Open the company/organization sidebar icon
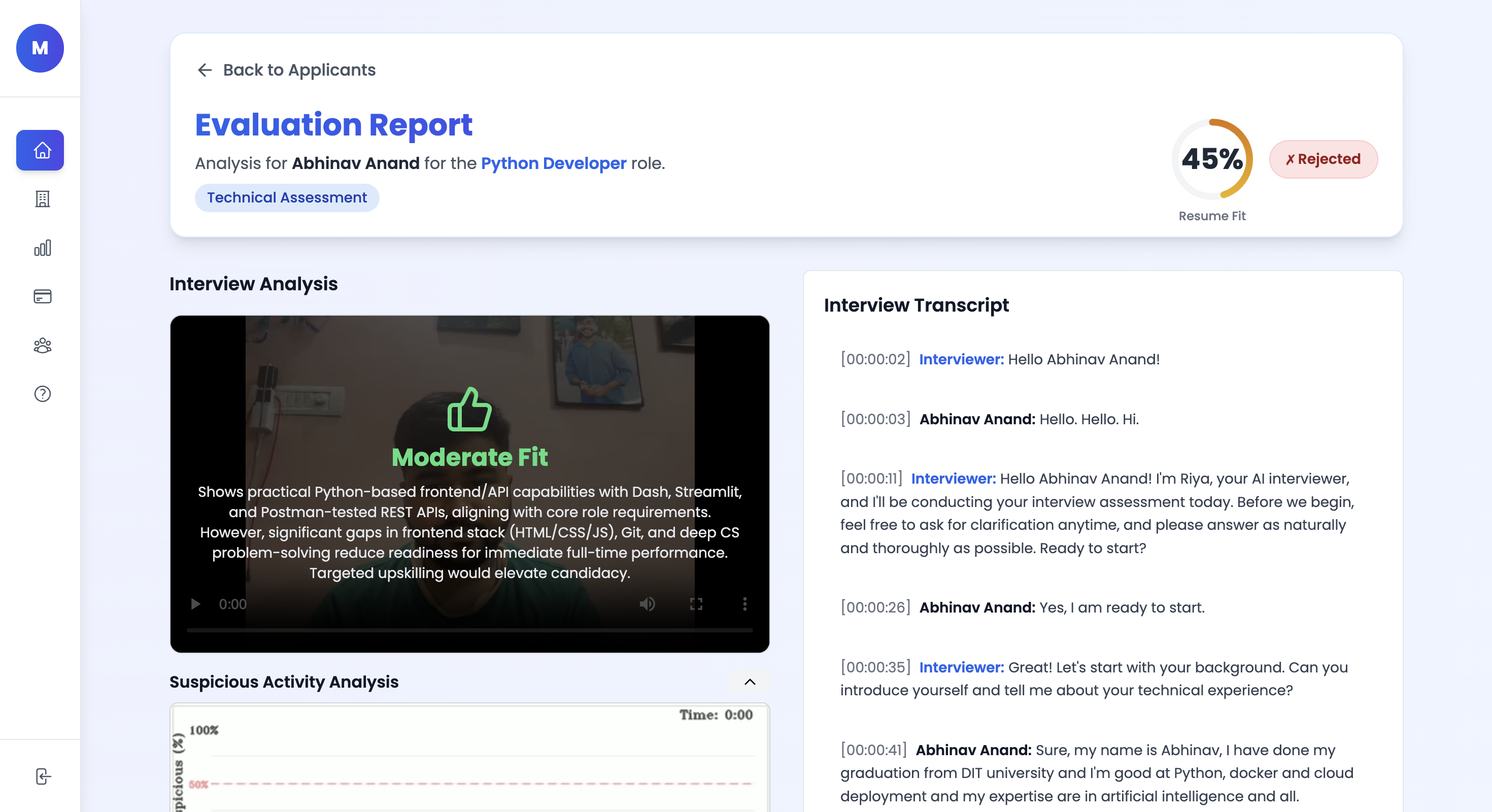1492x812 pixels. click(x=42, y=199)
